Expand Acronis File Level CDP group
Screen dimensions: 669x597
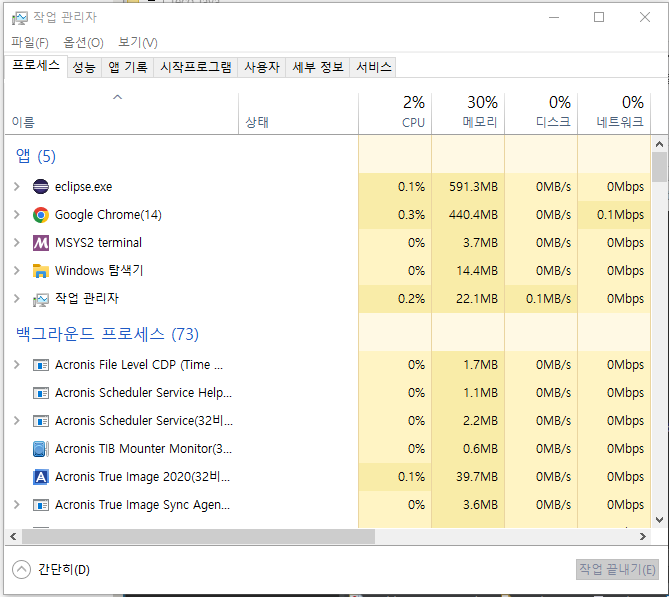(17, 365)
